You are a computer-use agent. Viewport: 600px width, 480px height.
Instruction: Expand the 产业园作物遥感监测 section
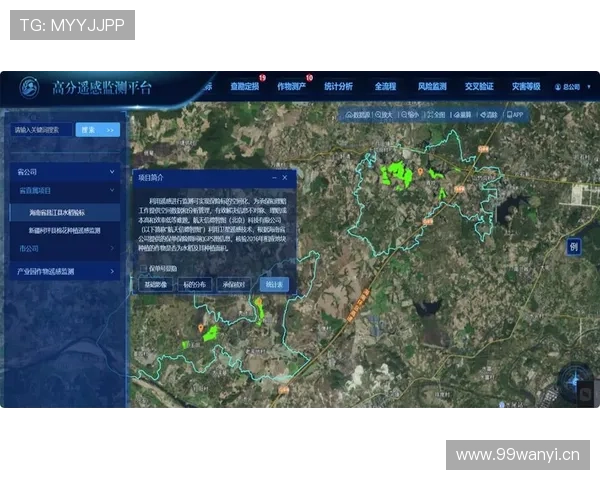pos(65,271)
